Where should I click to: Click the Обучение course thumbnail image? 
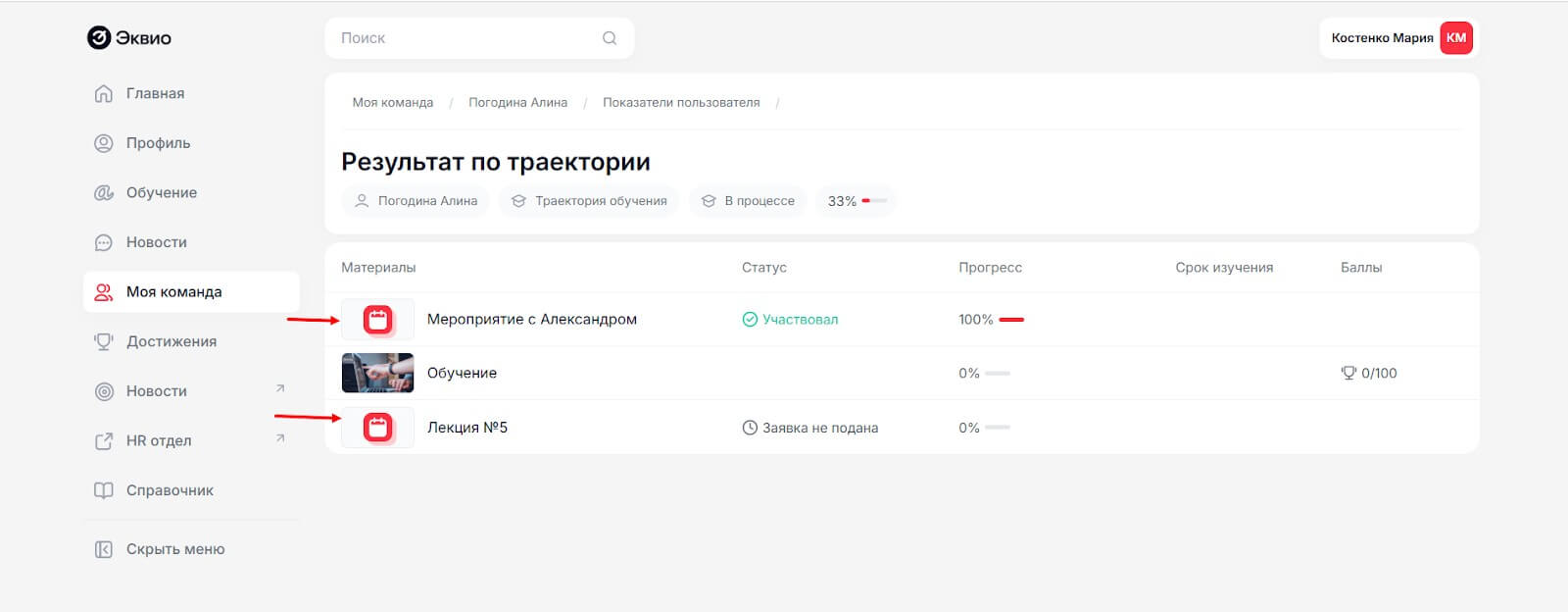pyautogui.click(x=377, y=373)
